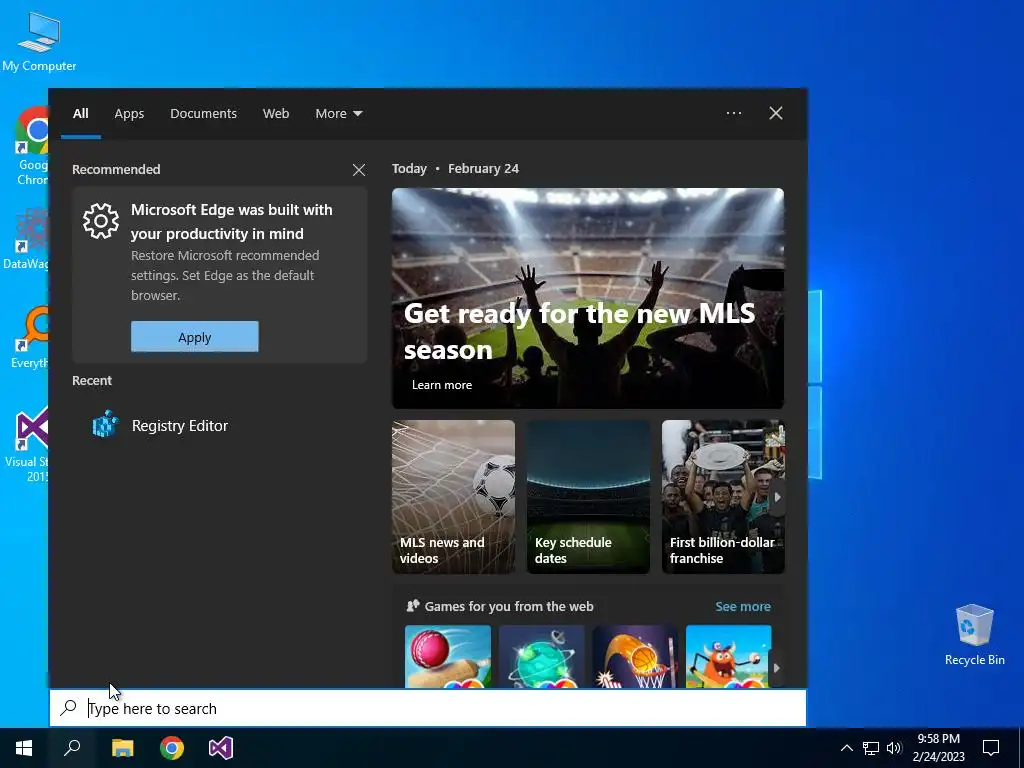Image resolution: width=1024 pixels, height=768 pixels.
Task: Click the gear icon in Recommended card
Action: (x=101, y=221)
